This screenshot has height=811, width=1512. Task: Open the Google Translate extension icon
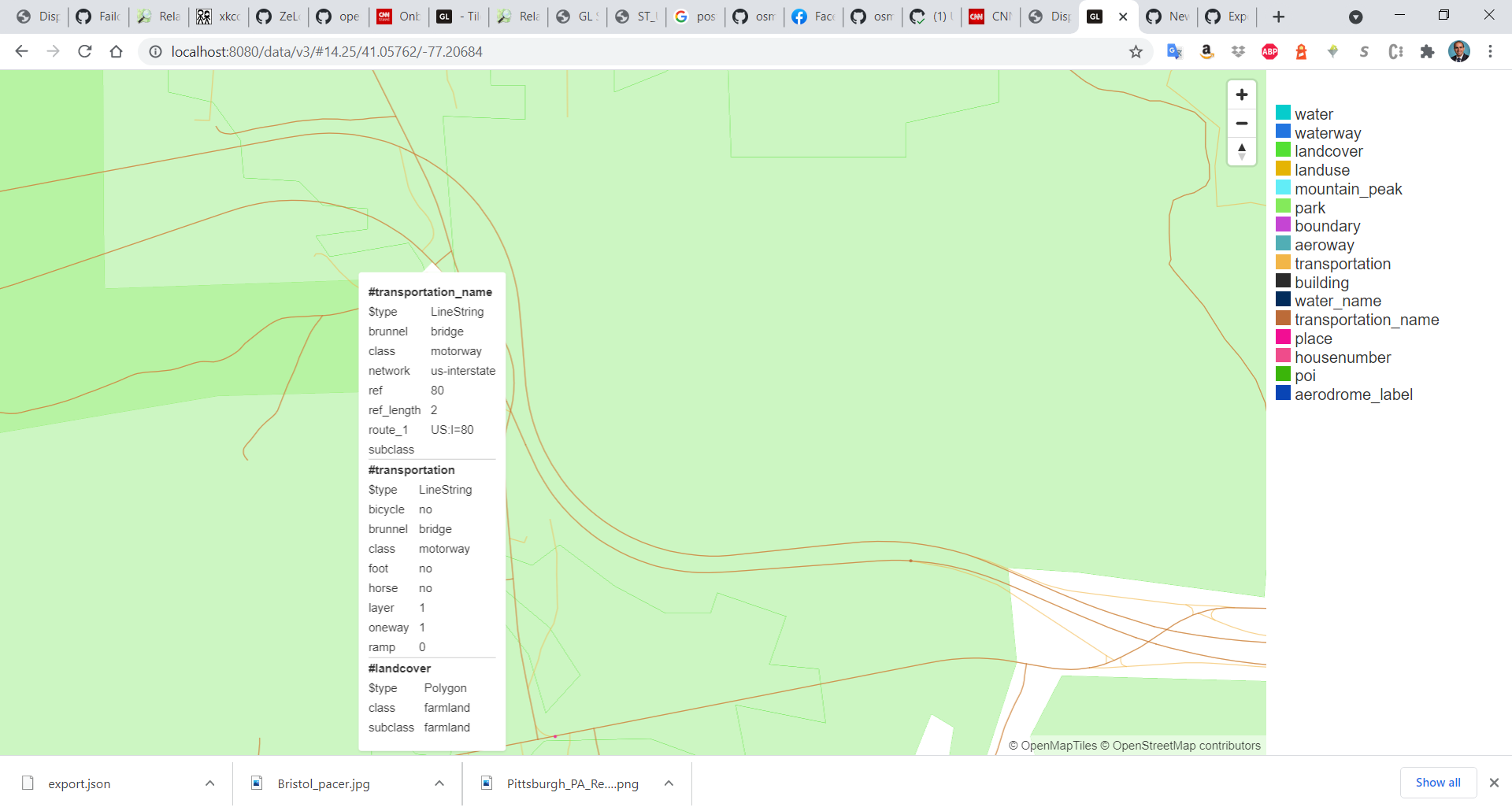1175,51
